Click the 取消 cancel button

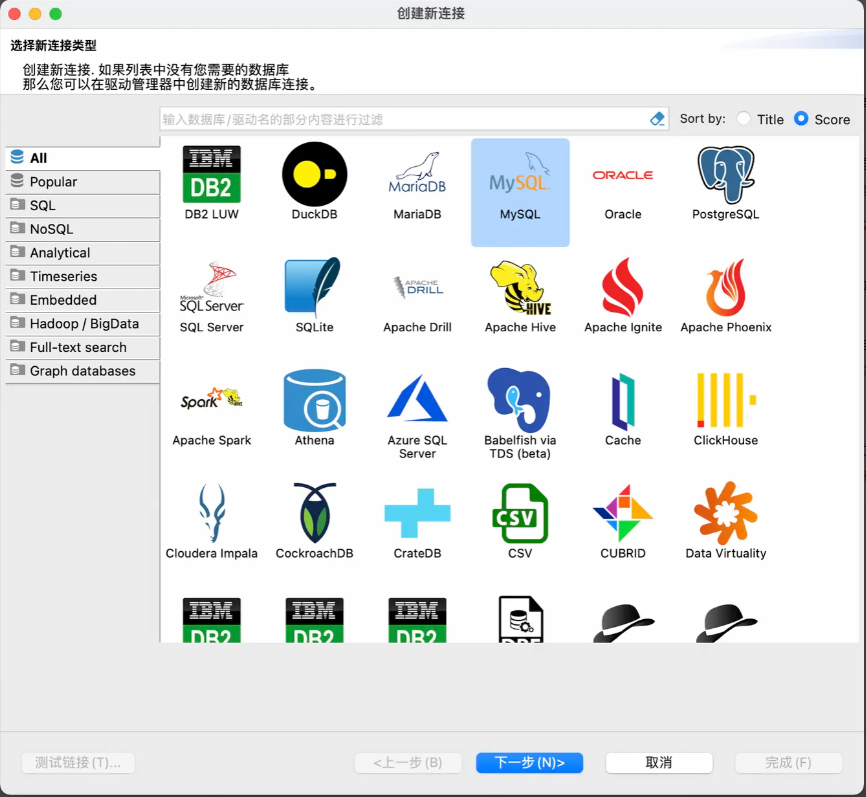coord(659,763)
